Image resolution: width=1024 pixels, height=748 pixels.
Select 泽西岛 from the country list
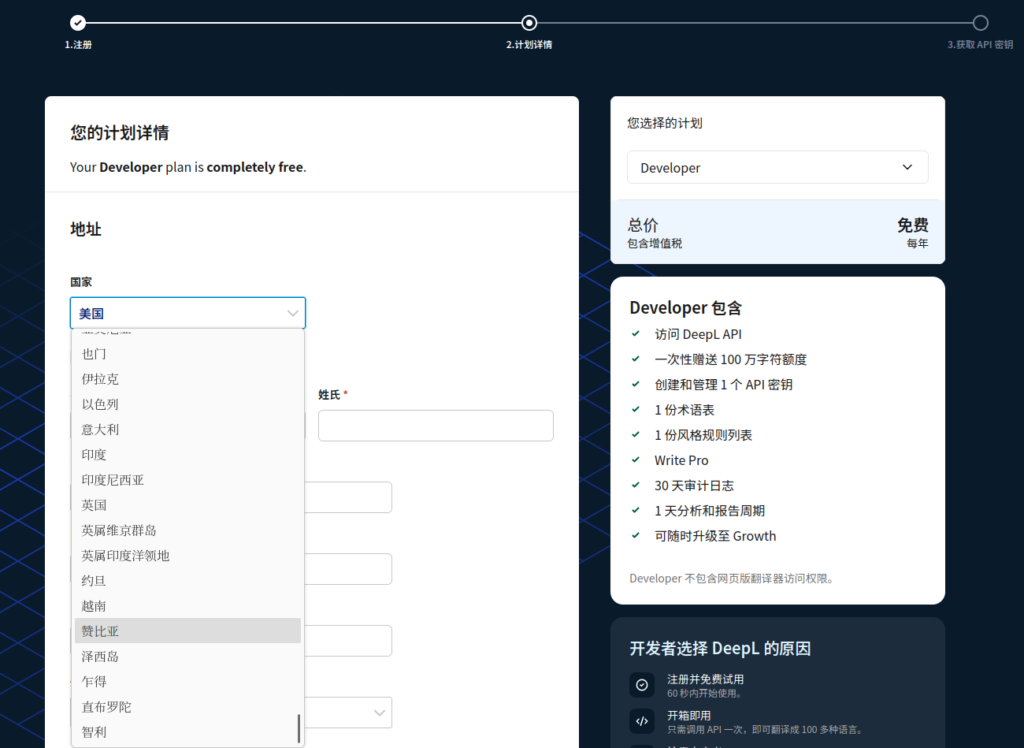point(187,656)
